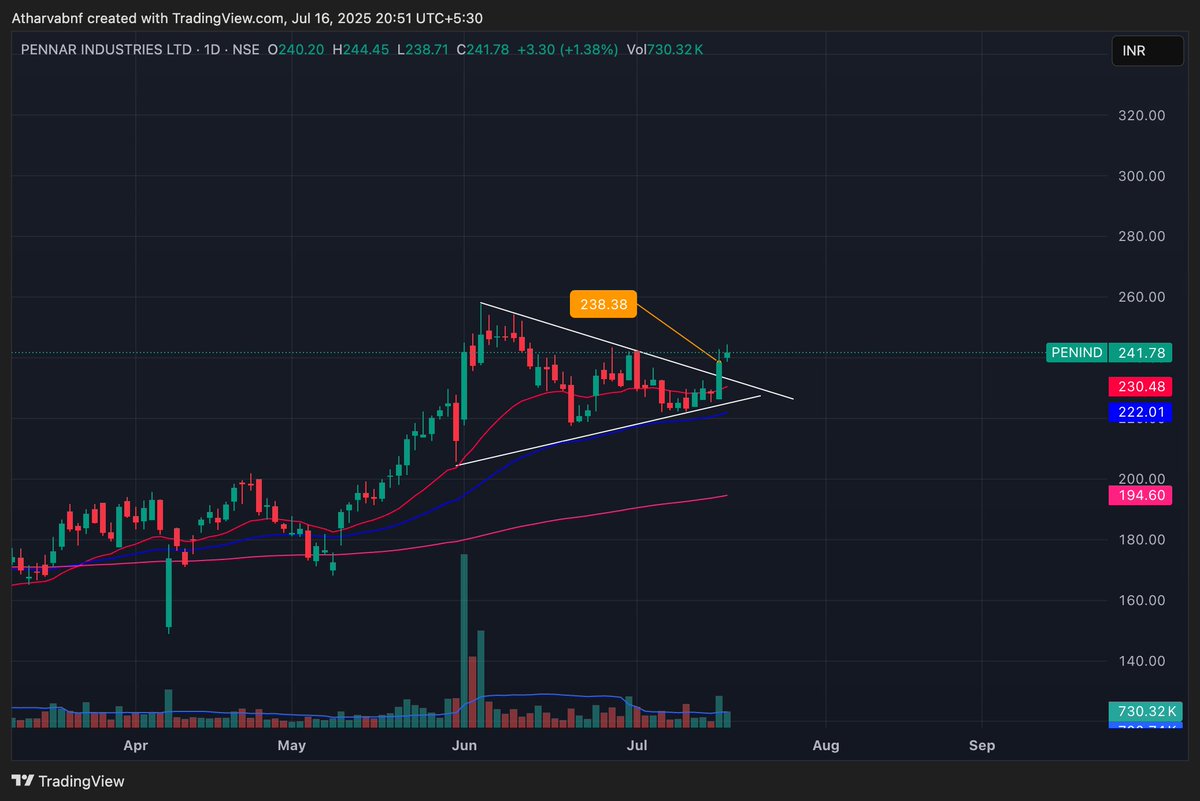1200x801 pixels.
Task: Click the tallest volume bar in early June
Action: pos(464,641)
